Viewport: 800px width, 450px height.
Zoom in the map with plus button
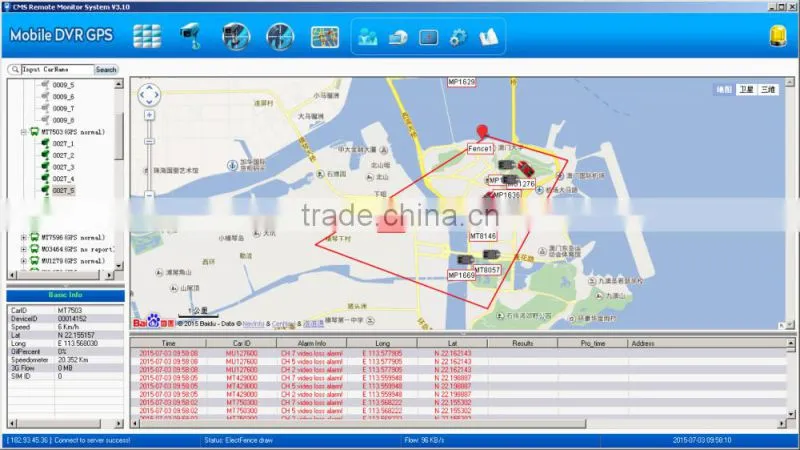[149, 115]
